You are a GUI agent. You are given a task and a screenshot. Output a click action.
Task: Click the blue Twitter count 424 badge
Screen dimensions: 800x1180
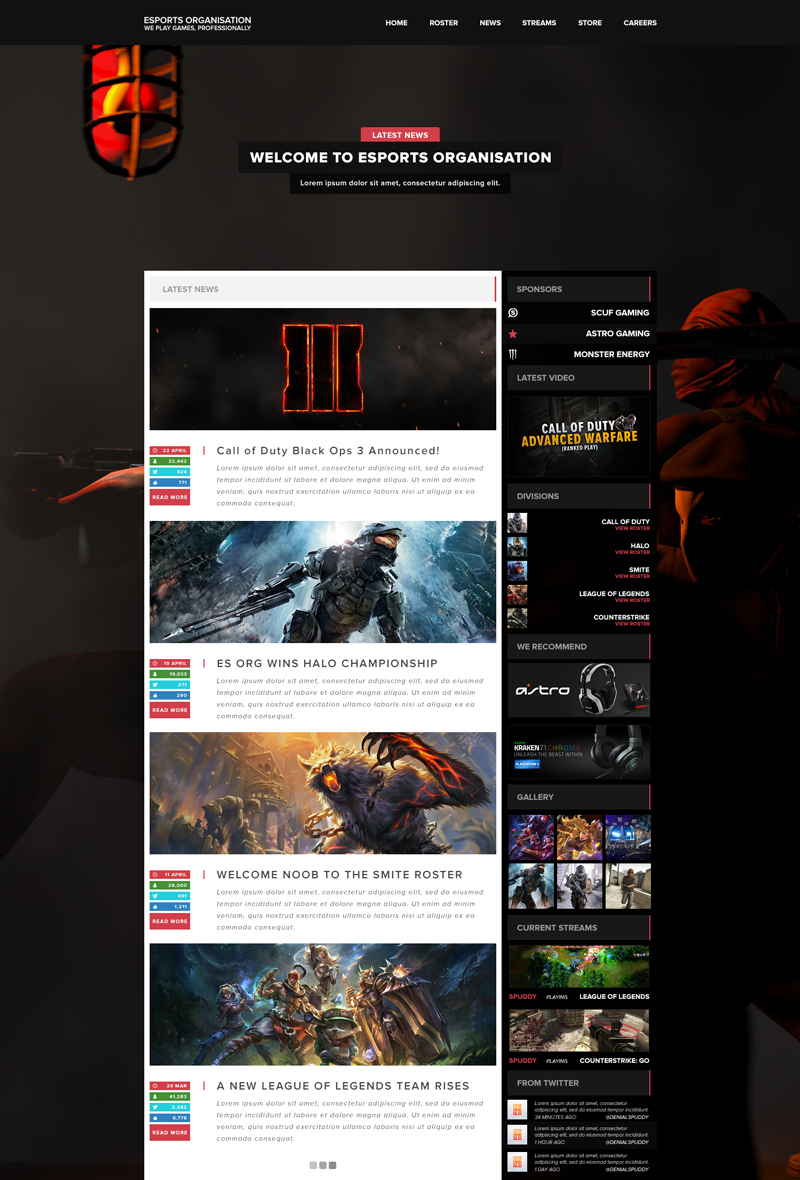(x=169, y=472)
